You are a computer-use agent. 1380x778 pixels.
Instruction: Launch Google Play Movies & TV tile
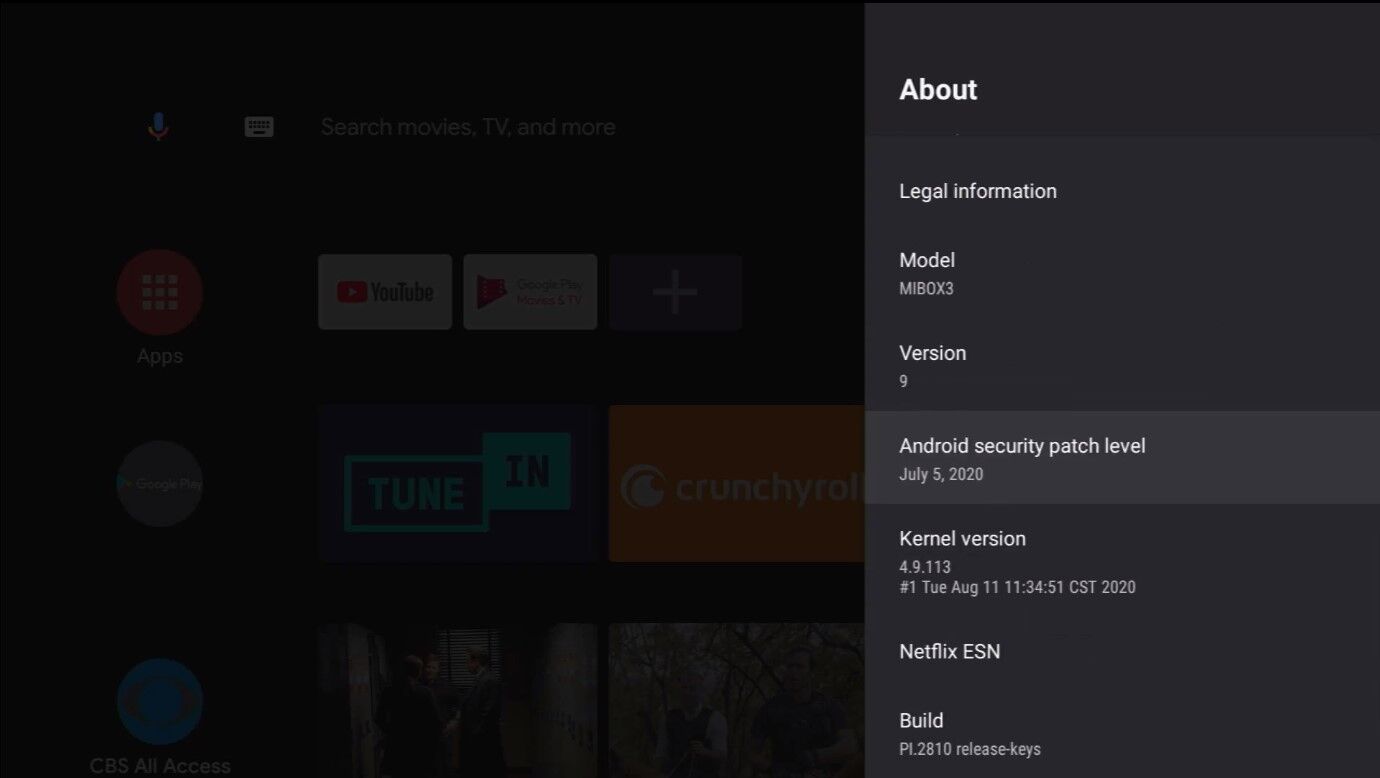click(530, 292)
